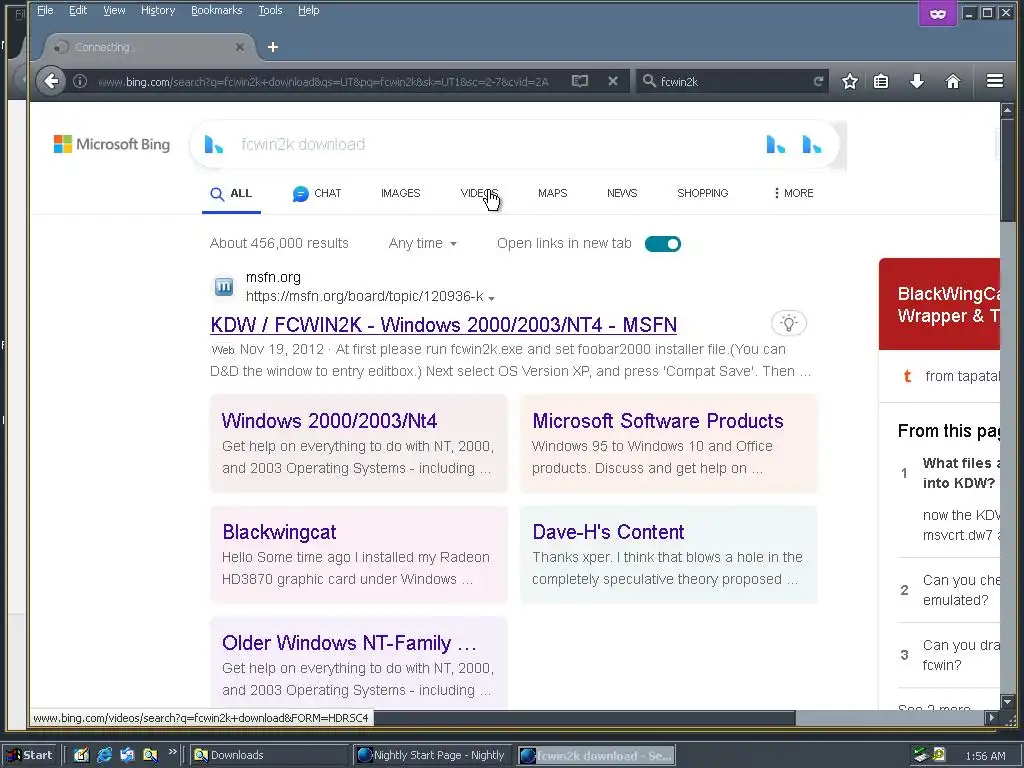Click the vertical scrollbar down arrow
Image resolution: width=1024 pixels, height=768 pixels.
coord(1008,701)
